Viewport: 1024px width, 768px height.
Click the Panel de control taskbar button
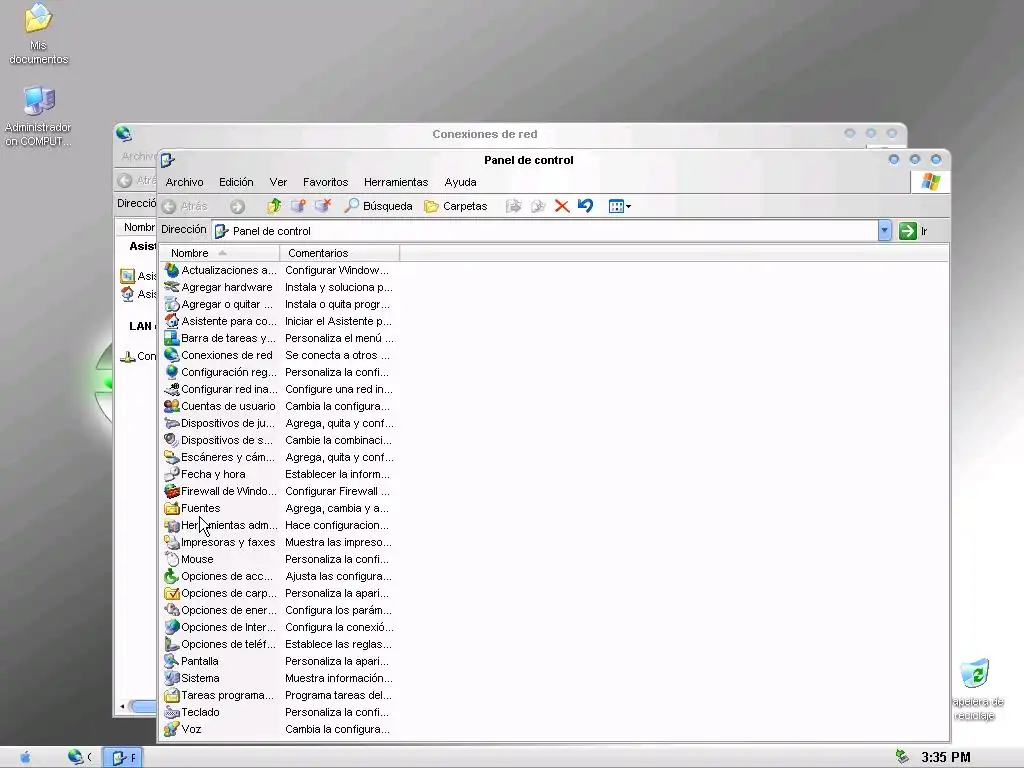(123, 758)
